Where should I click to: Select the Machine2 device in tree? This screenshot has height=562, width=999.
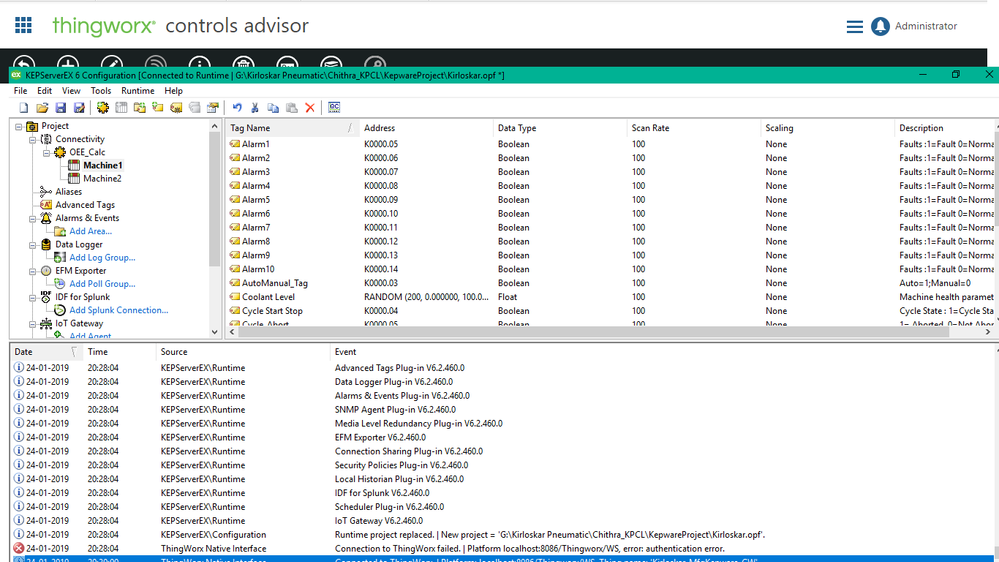point(102,178)
